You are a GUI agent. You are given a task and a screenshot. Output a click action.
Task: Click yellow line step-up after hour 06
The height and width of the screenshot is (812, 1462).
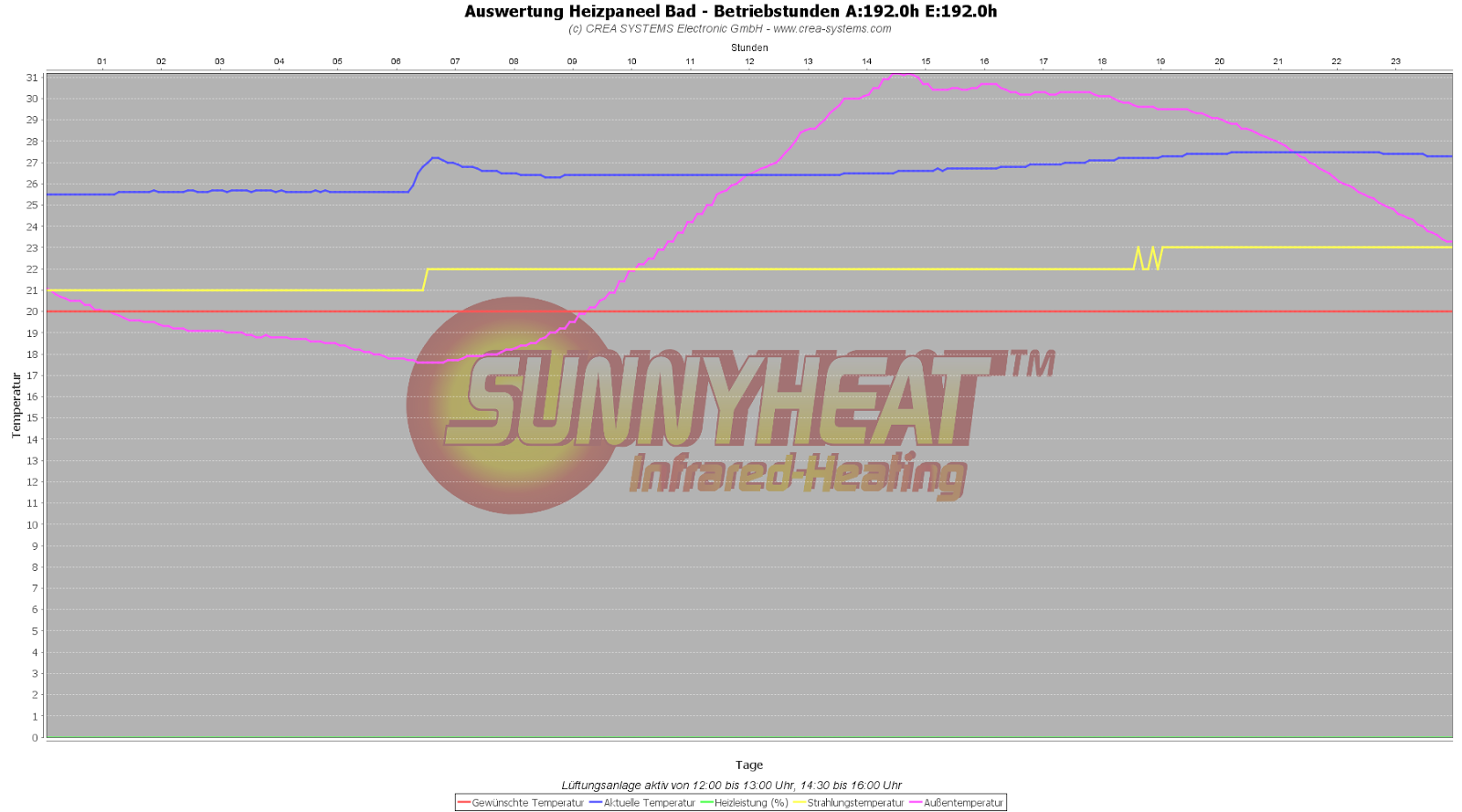tap(426, 279)
